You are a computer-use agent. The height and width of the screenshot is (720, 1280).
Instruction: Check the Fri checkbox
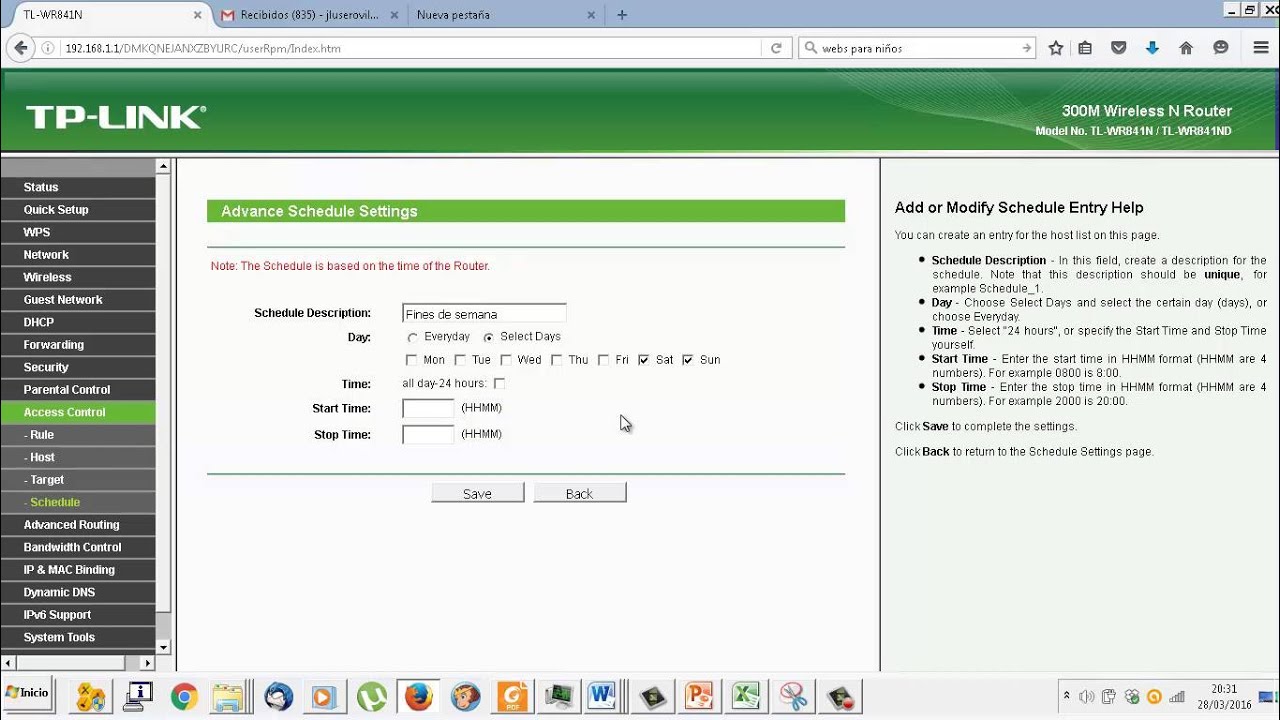pos(603,360)
